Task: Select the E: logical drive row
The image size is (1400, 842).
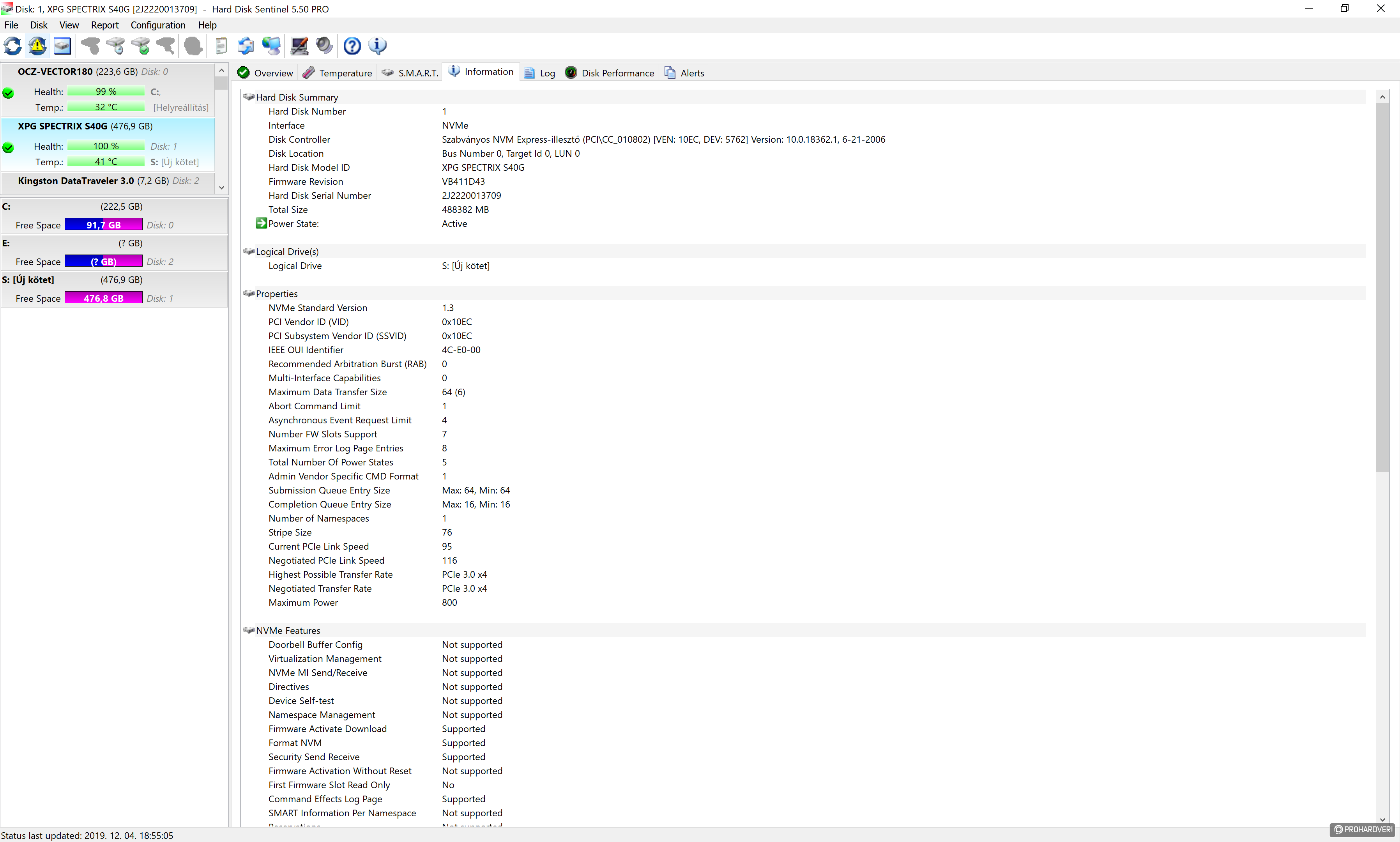Action: 114,253
